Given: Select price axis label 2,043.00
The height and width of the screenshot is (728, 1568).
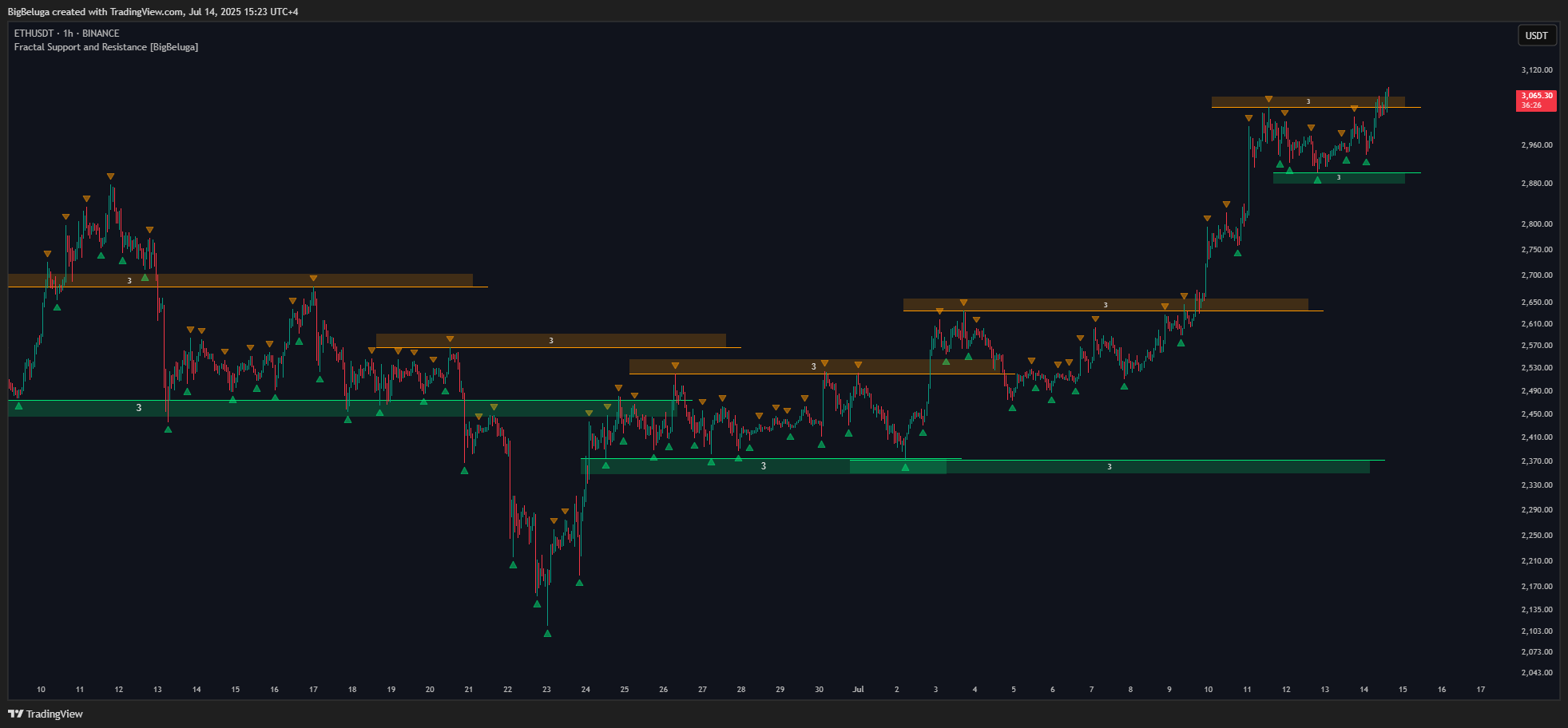Looking at the screenshot, I should [1537, 673].
